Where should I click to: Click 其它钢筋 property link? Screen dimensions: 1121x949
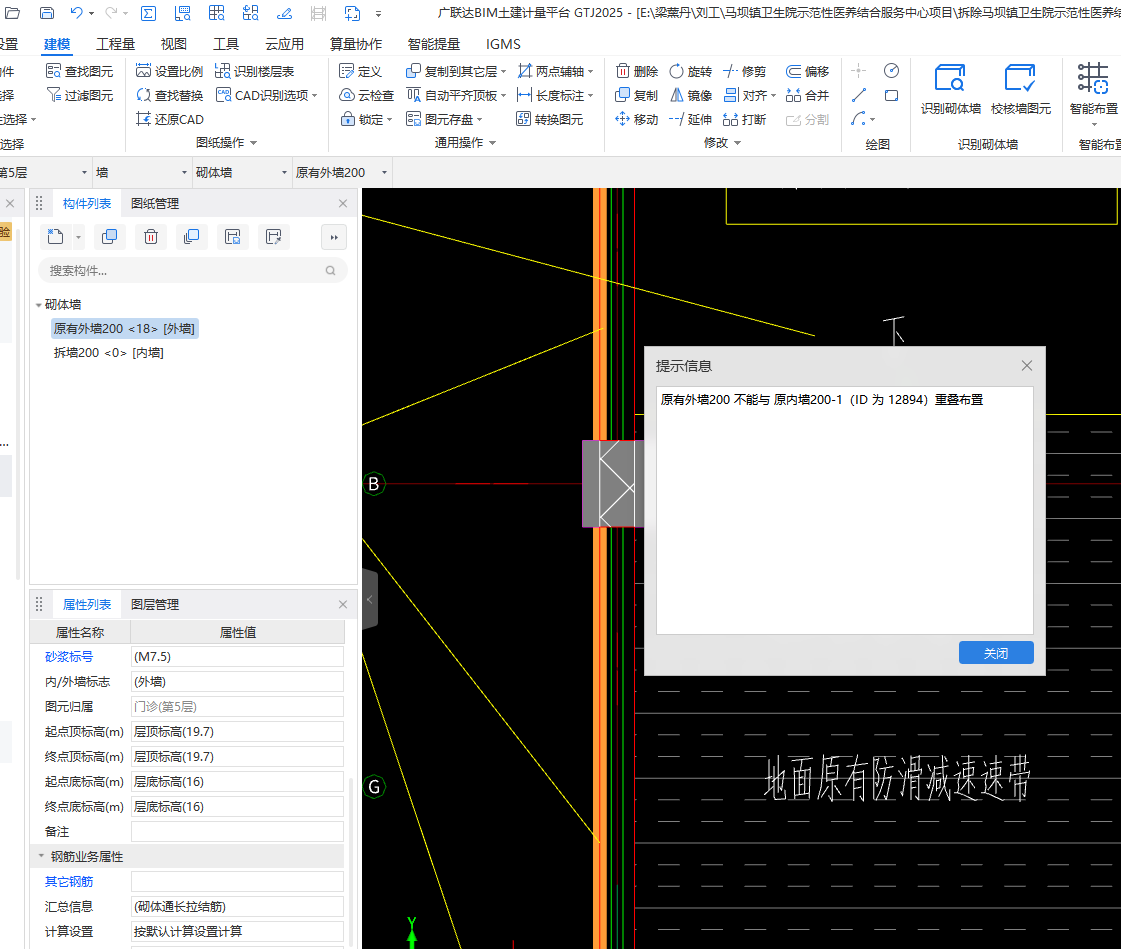[x=69, y=882]
